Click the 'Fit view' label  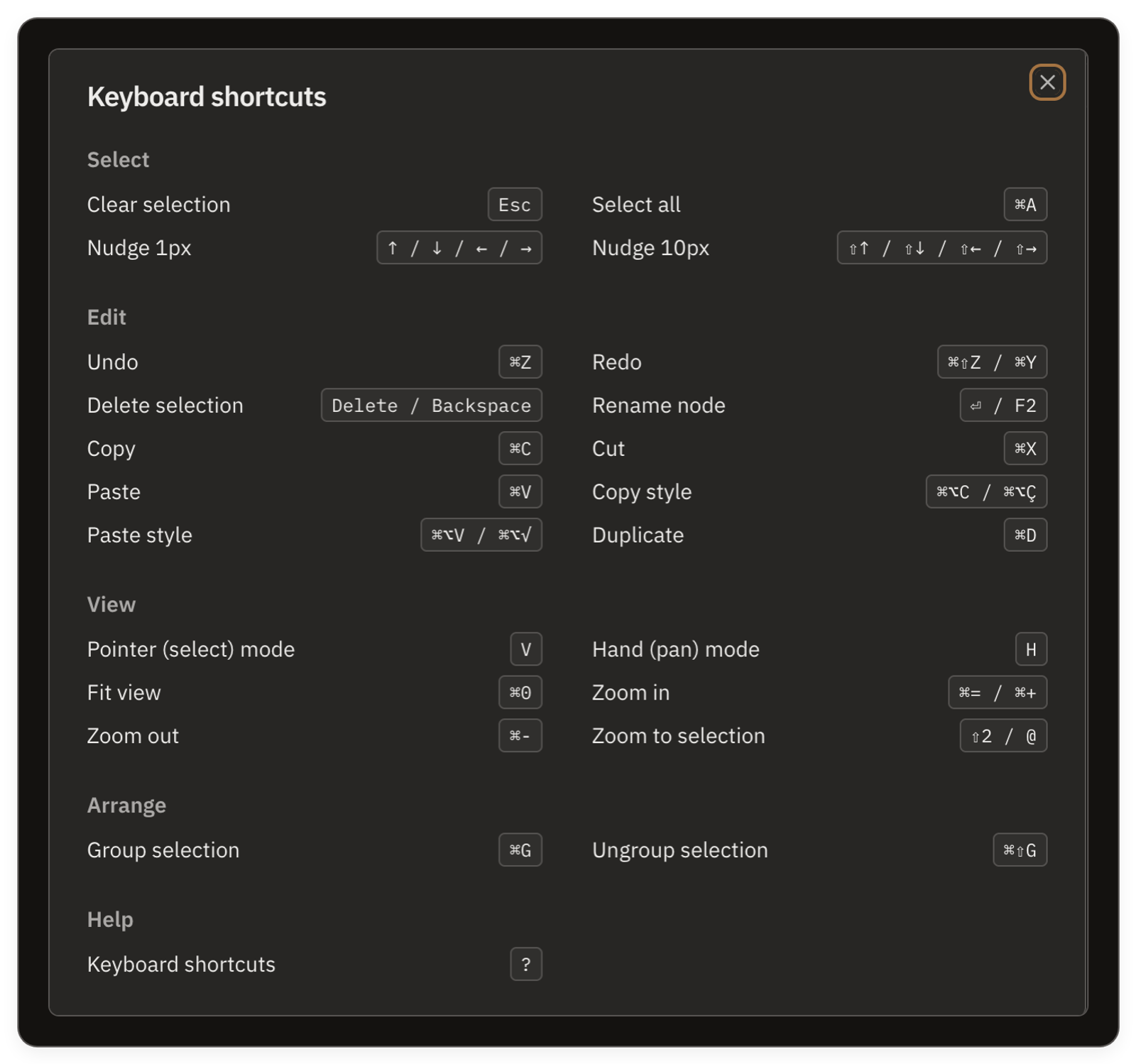(x=124, y=693)
